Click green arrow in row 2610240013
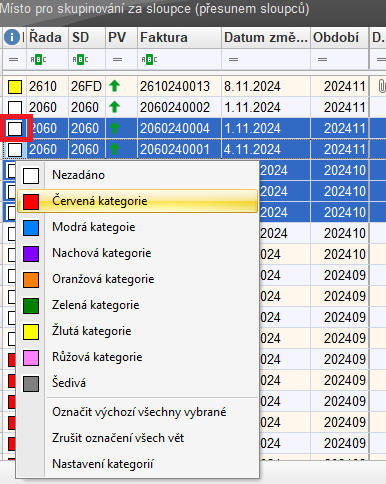Viewport: 386px width, 484px height. pos(115,86)
